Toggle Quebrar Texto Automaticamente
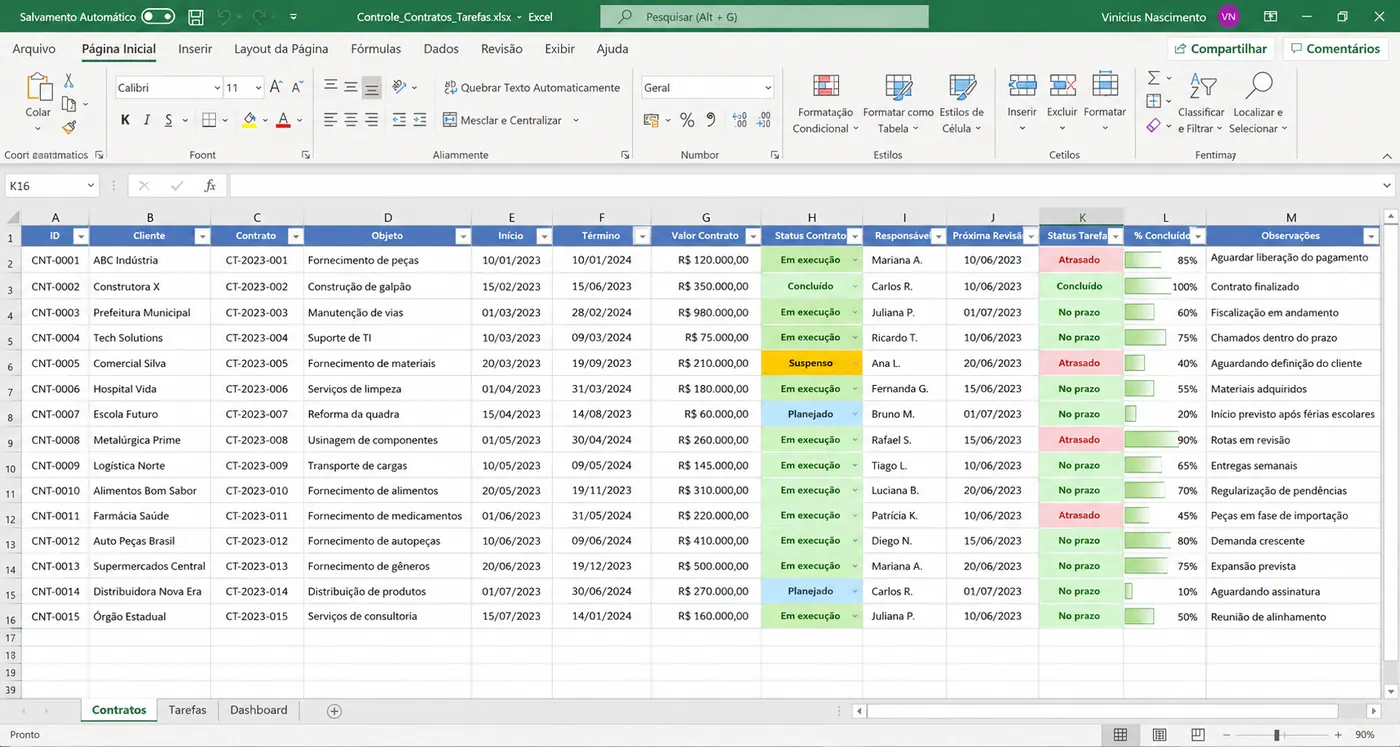1400x747 pixels. (531, 88)
